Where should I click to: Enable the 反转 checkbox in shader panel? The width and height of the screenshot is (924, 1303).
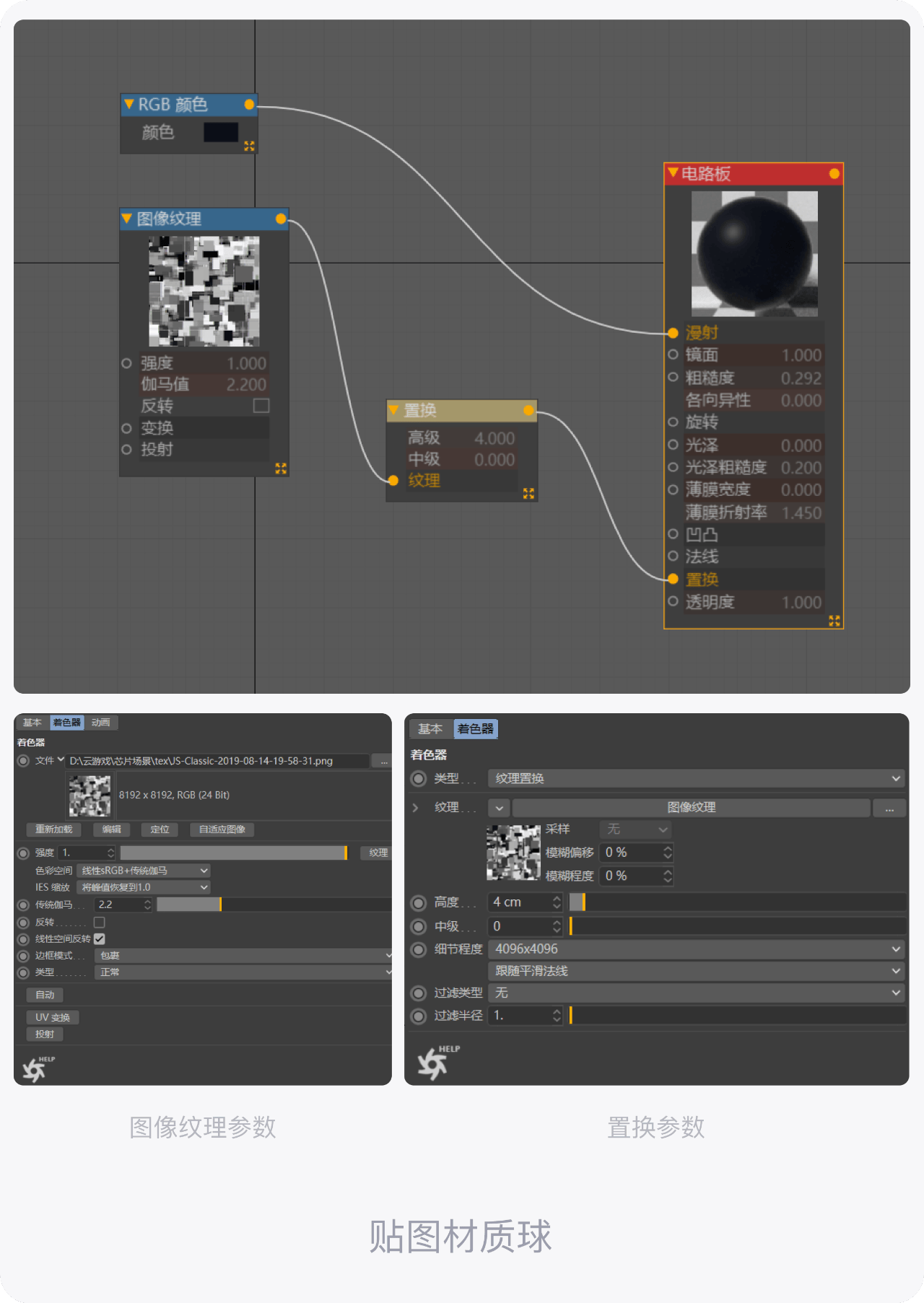click(x=100, y=922)
